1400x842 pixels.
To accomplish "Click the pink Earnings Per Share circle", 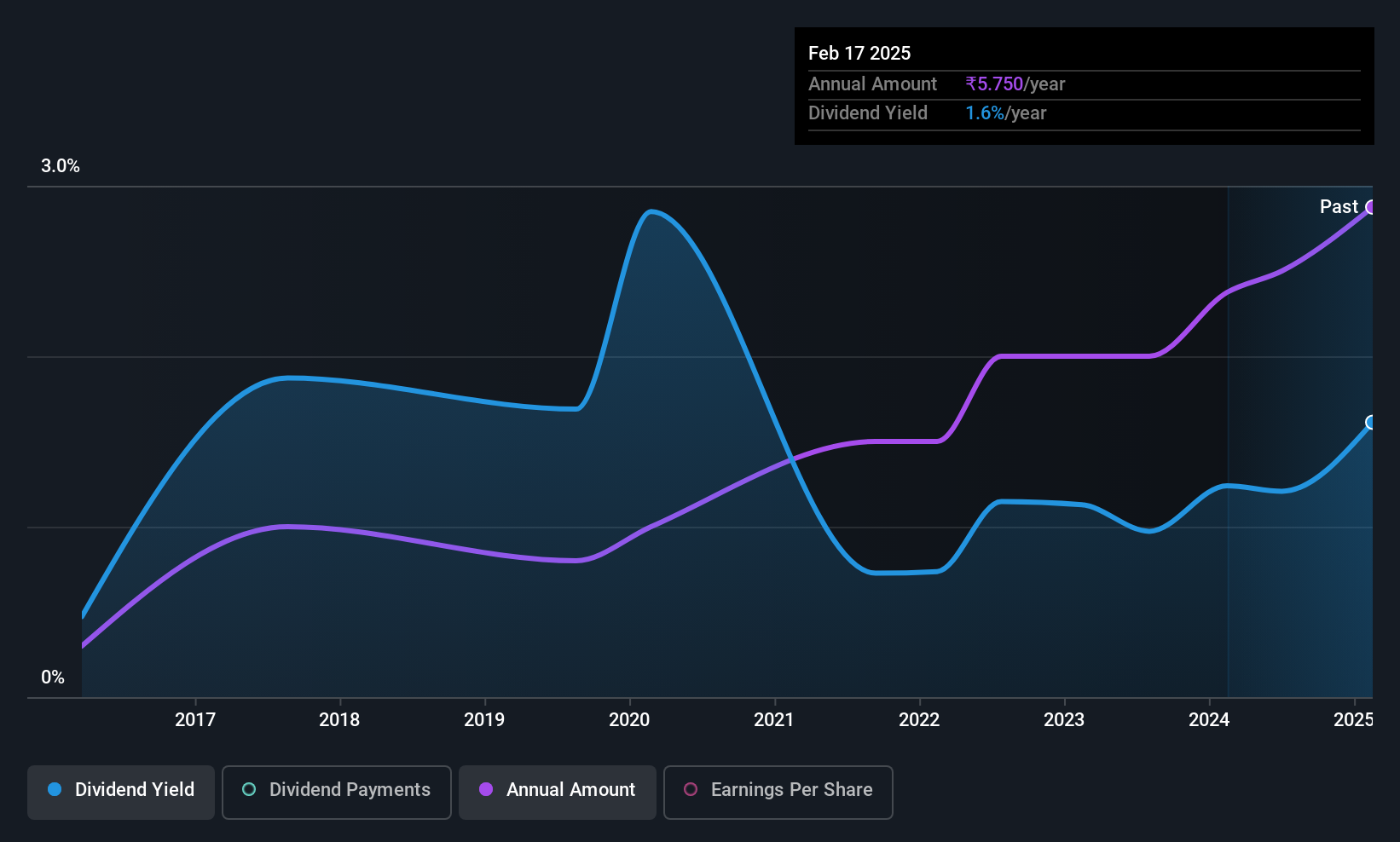I will 691,790.
